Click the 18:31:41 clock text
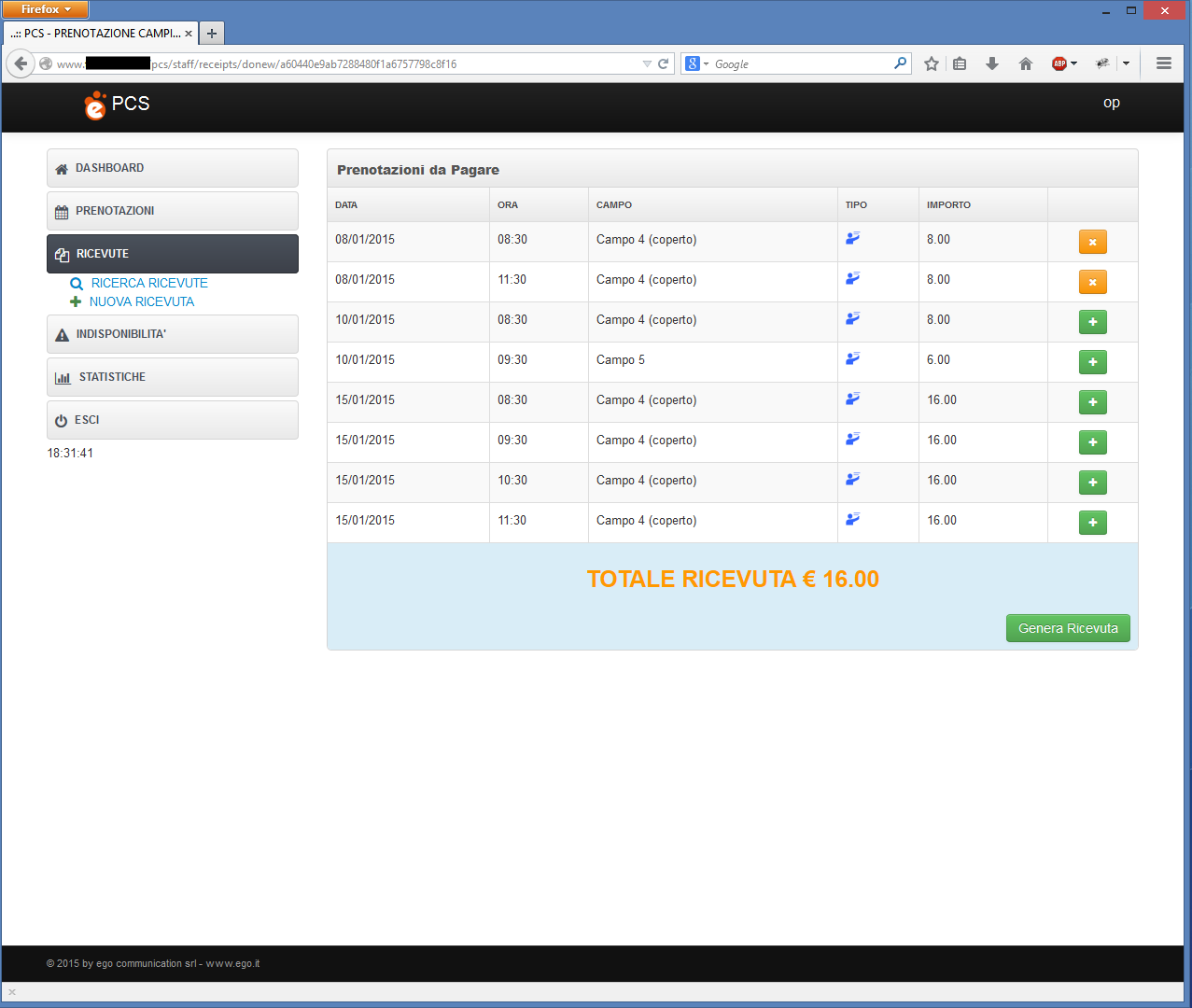Viewport: 1192px width, 1008px height. (x=70, y=453)
